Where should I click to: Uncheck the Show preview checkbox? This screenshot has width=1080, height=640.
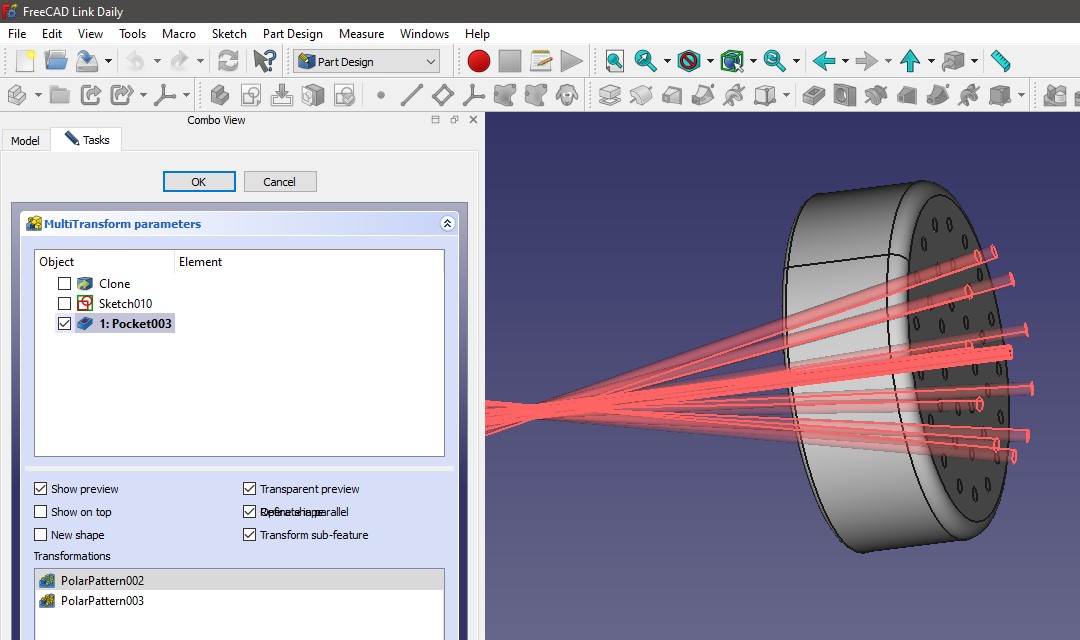click(41, 489)
